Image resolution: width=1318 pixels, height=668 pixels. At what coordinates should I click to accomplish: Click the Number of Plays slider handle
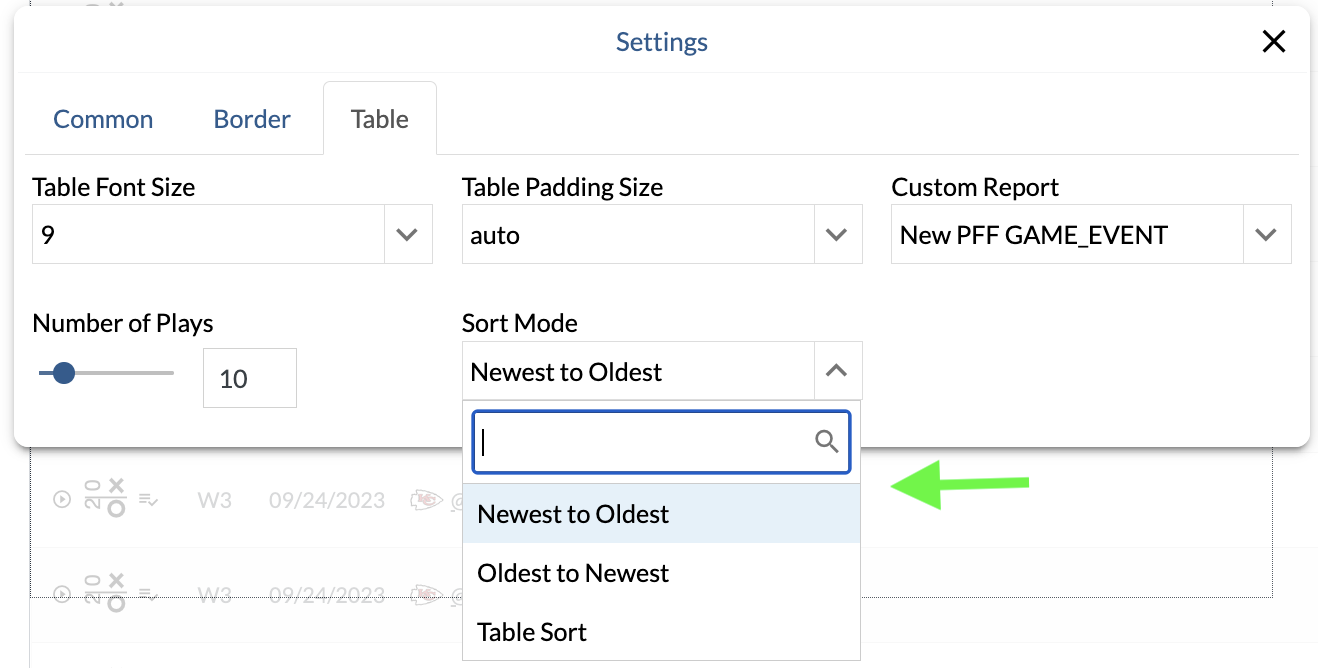[64, 373]
